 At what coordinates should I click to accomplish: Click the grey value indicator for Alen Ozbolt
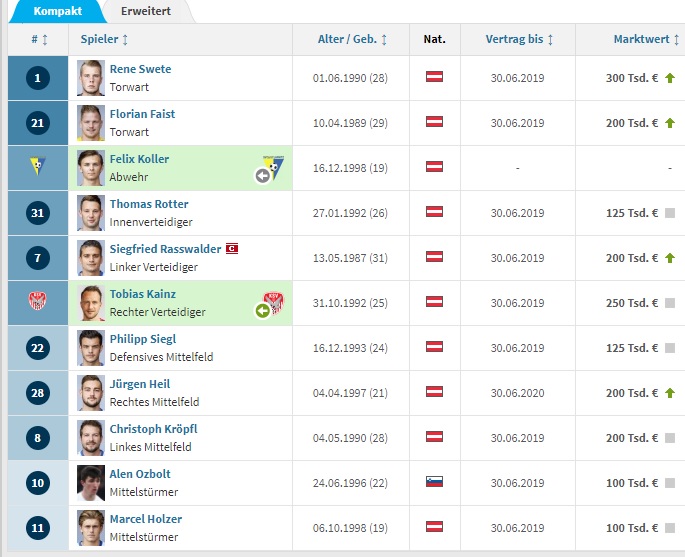click(670, 483)
